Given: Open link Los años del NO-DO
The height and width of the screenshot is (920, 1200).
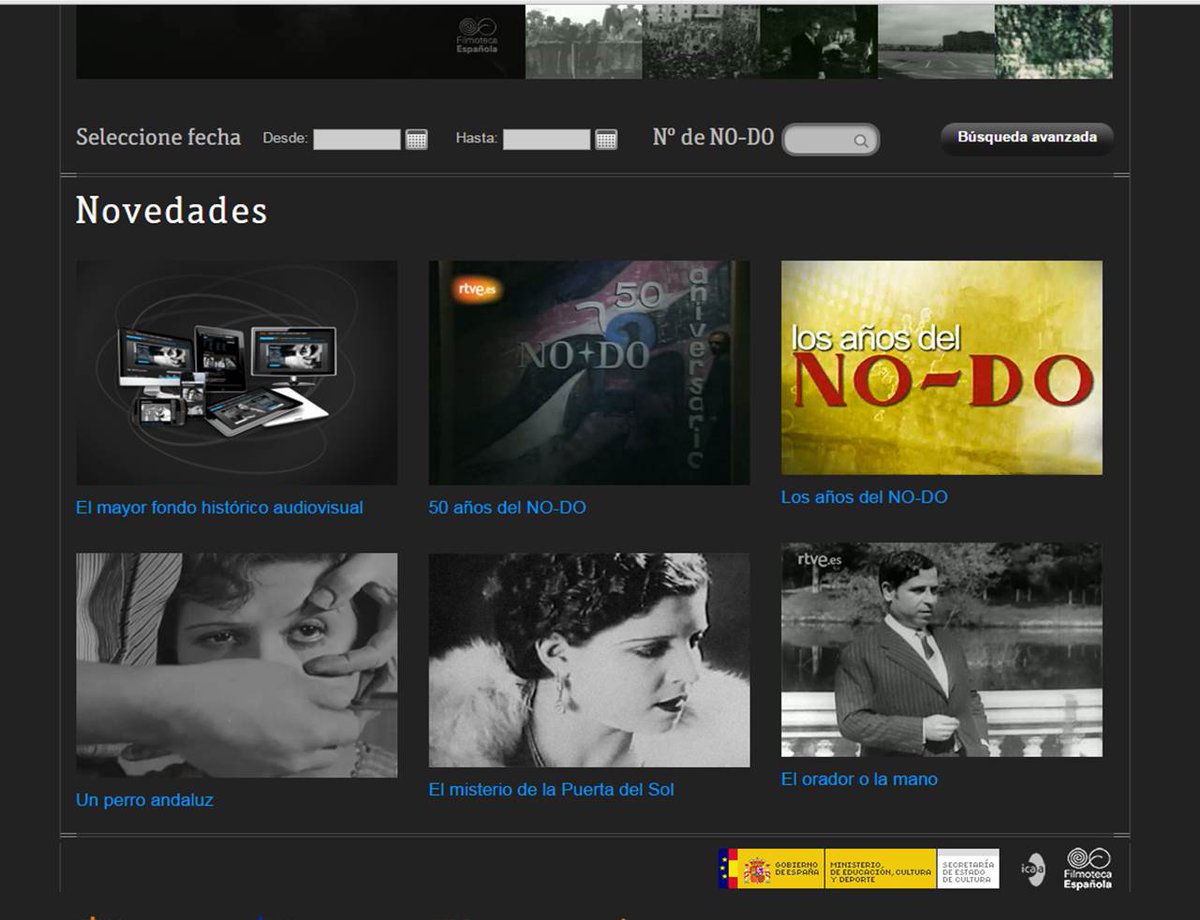Looking at the screenshot, I should (x=864, y=497).
